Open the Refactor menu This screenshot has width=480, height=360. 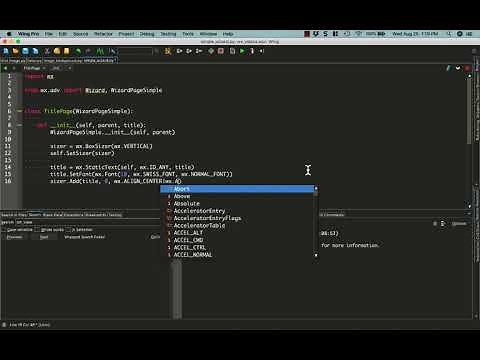tap(103, 34)
